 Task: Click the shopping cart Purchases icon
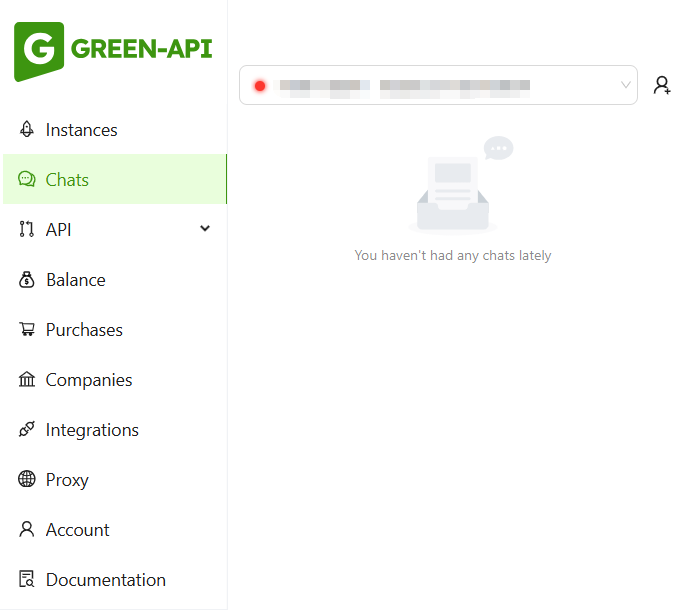(27, 330)
